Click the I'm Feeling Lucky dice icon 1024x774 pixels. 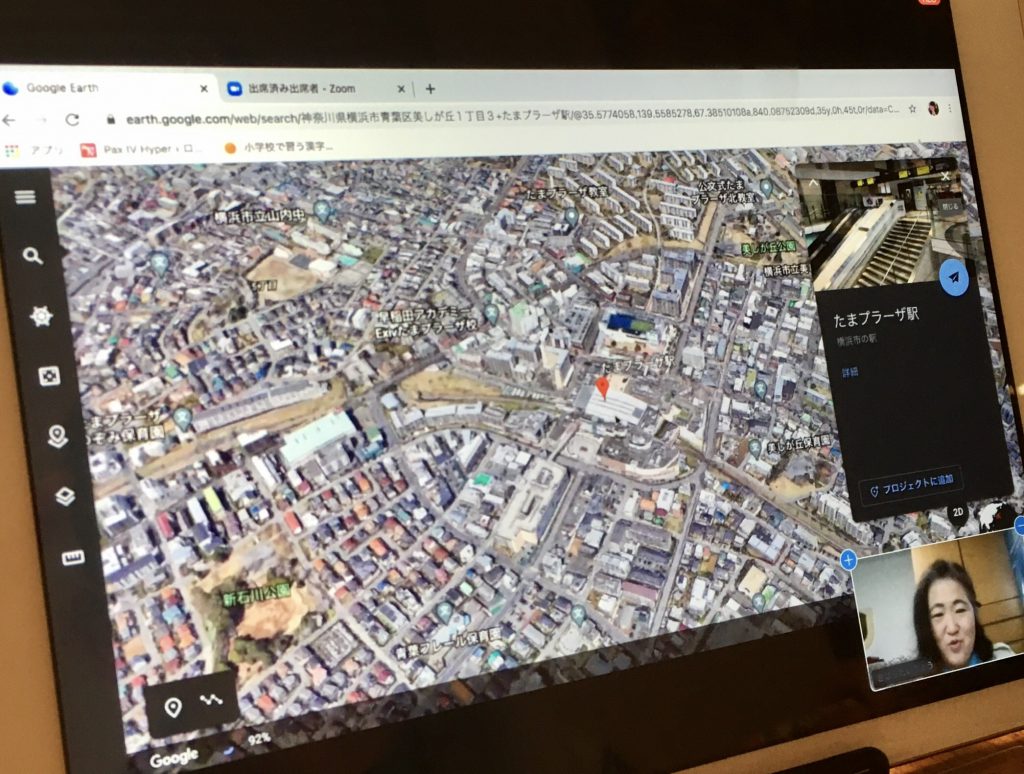49,376
